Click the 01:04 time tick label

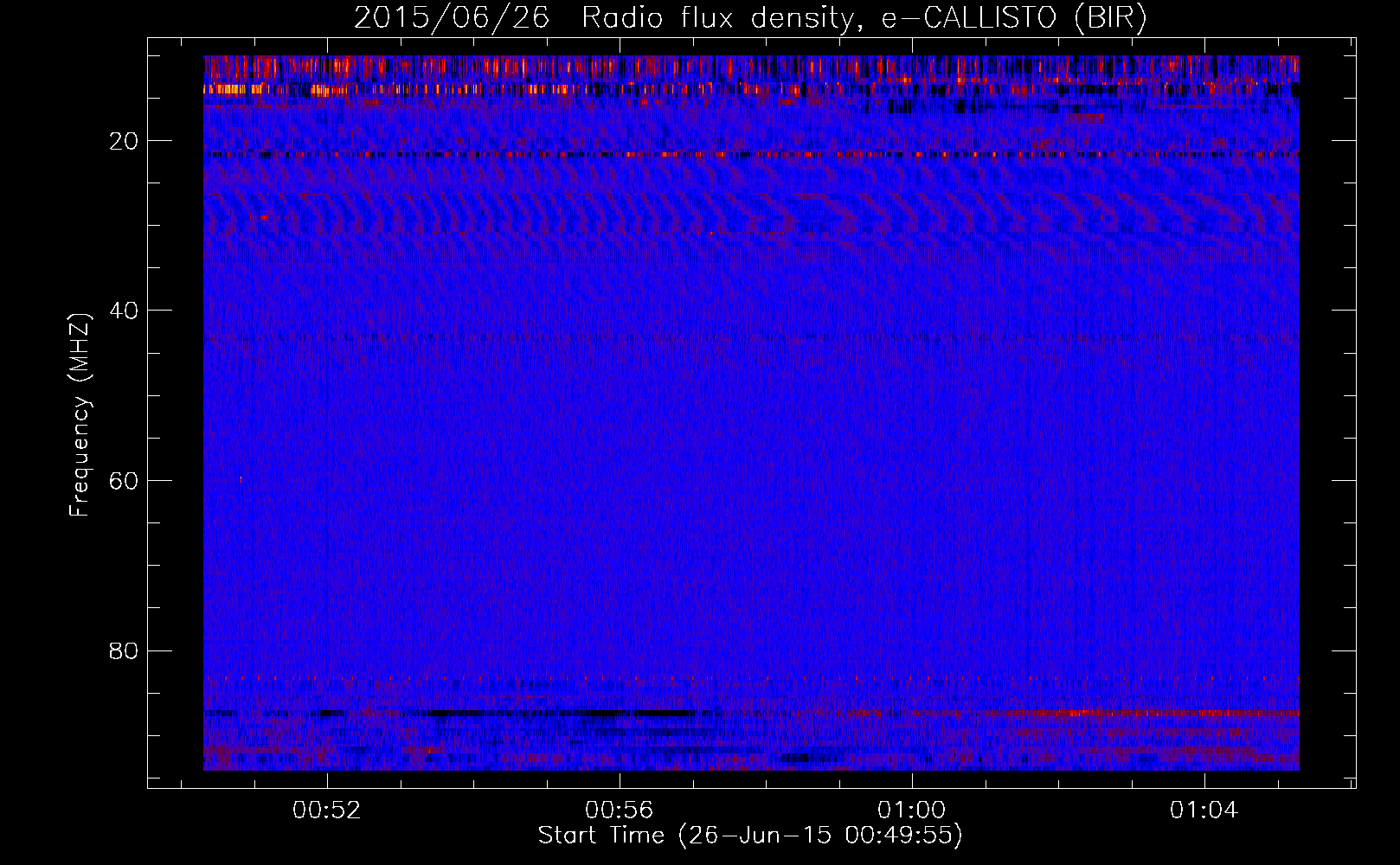tap(1204, 811)
